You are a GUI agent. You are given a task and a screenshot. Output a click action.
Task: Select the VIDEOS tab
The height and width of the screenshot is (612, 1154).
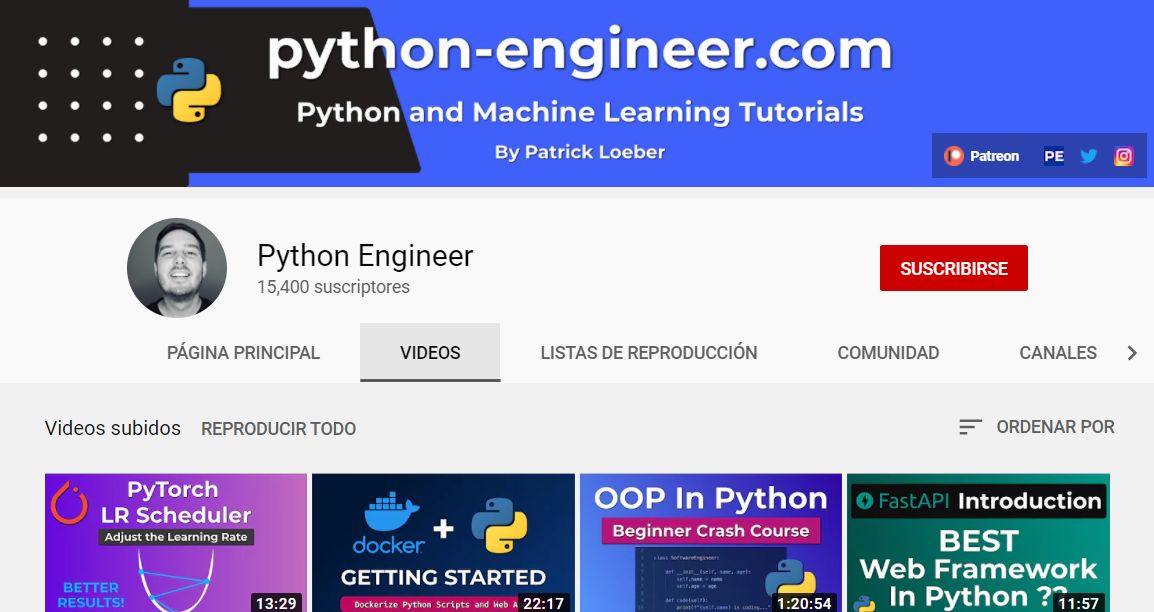click(x=430, y=353)
